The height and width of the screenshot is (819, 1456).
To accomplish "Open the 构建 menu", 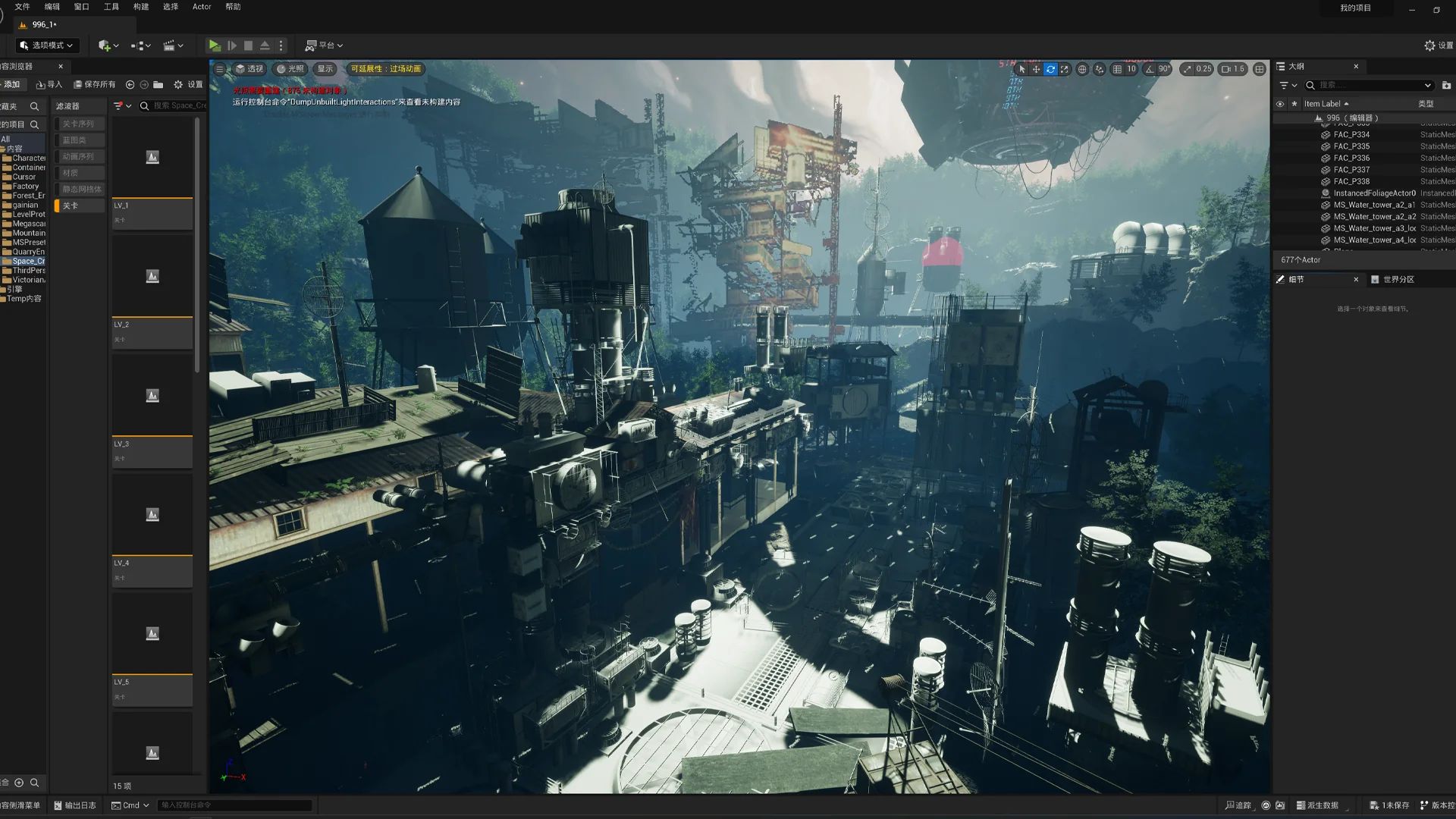I will pos(141,7).
